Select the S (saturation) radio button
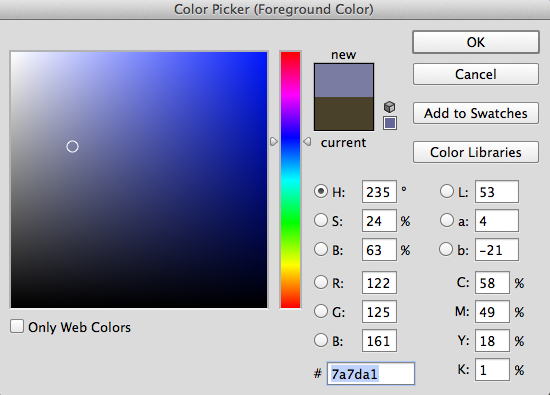Screen dimensions: 550x395 pyautogui.click(x=321, y=221)
